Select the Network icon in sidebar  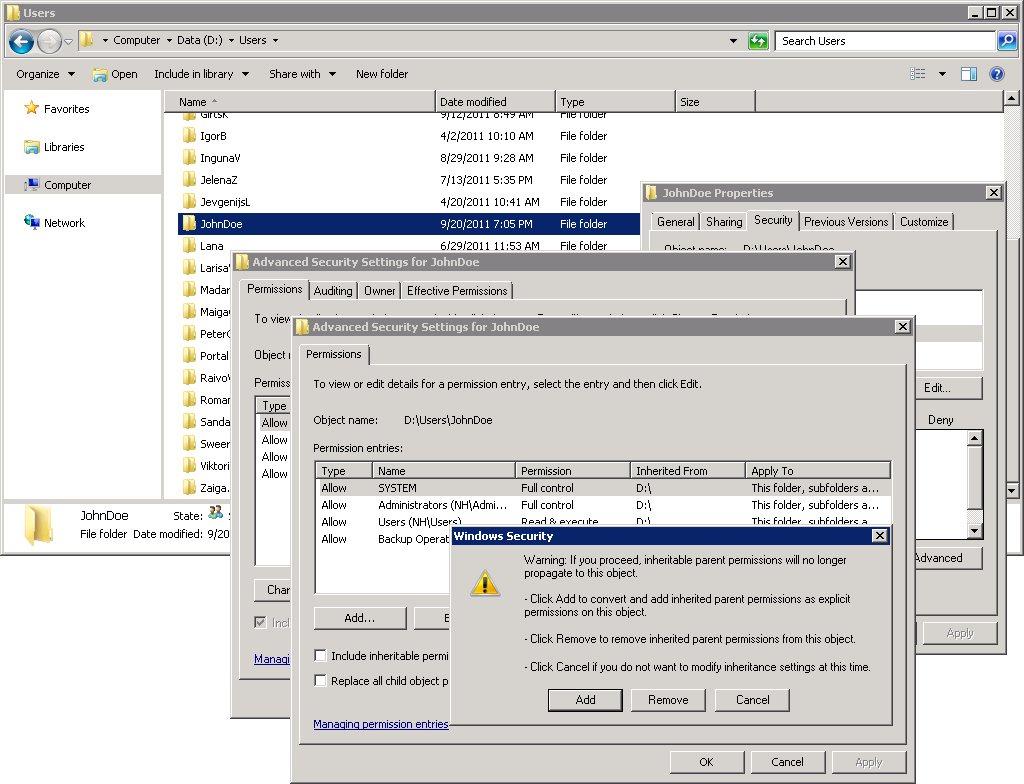[x=32, y=223]
